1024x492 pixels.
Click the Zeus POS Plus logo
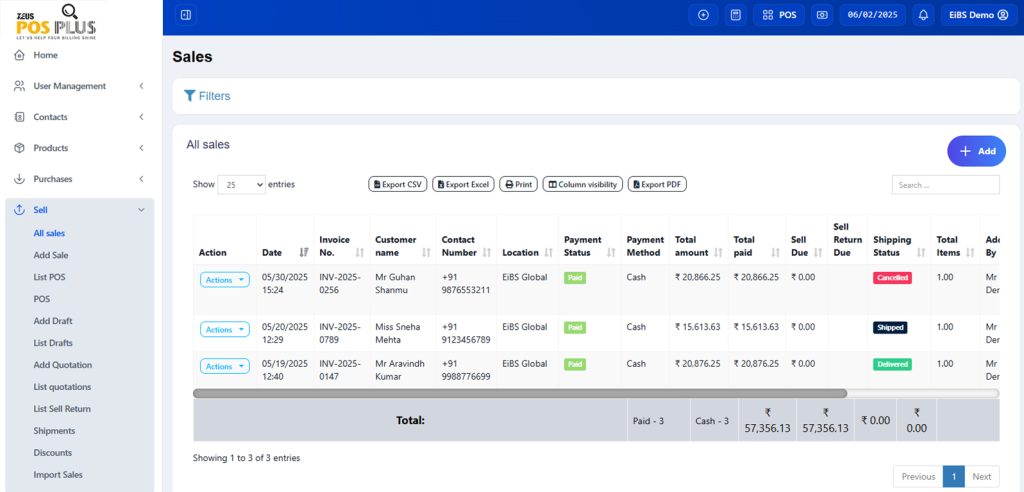click(x=56, y=22)
